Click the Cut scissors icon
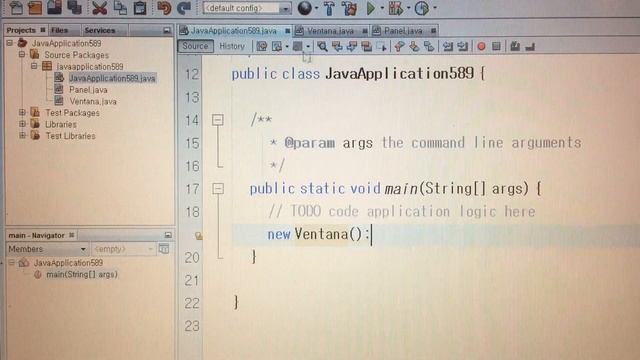The height and width of the screenshot is (360, 640). coord(99,8)
